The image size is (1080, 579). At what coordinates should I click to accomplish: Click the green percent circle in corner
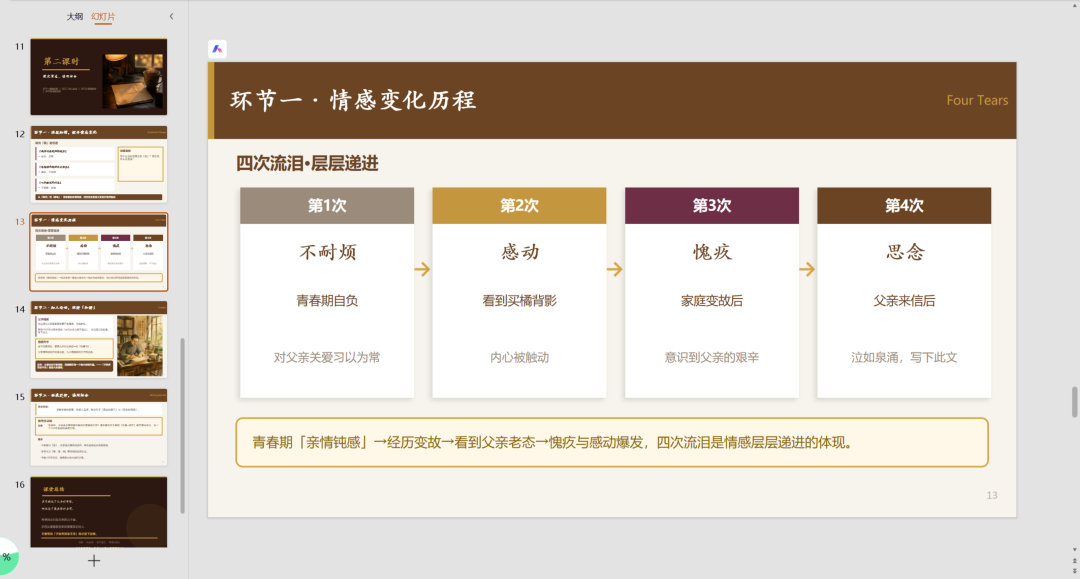(7, 556)
